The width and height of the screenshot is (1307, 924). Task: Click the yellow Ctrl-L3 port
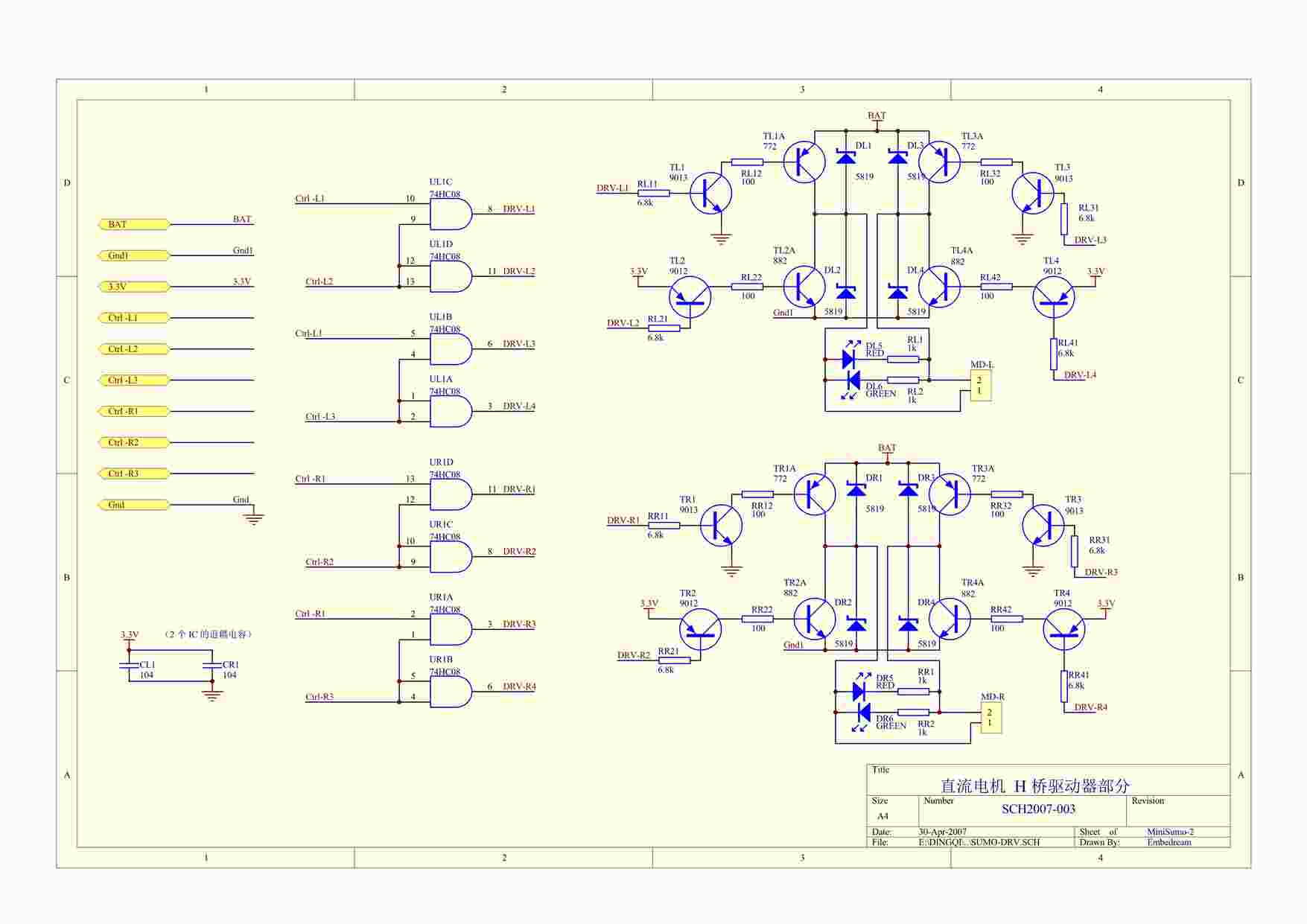click(134, 380)
